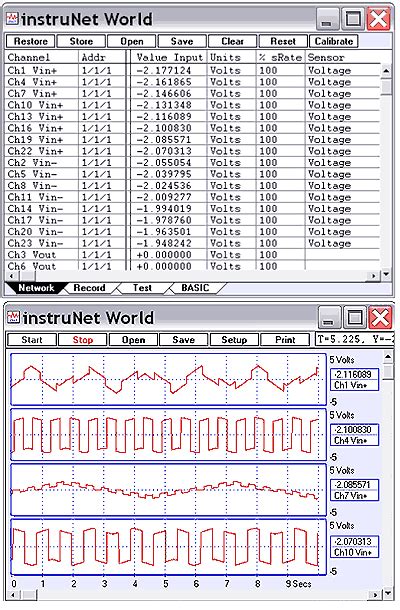Switch to the Network tab
This screenshot has width=400, height=610.
pos(36,288)
